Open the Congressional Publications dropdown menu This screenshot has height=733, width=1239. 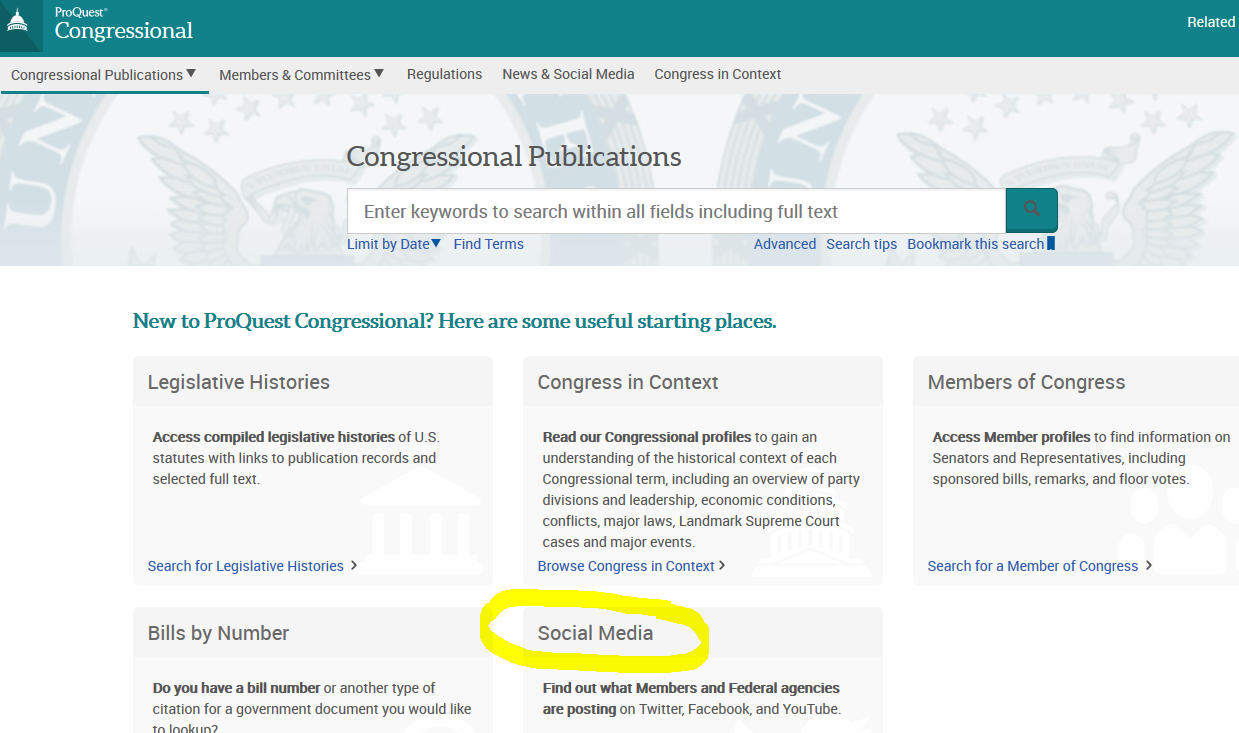pos(104,75)
